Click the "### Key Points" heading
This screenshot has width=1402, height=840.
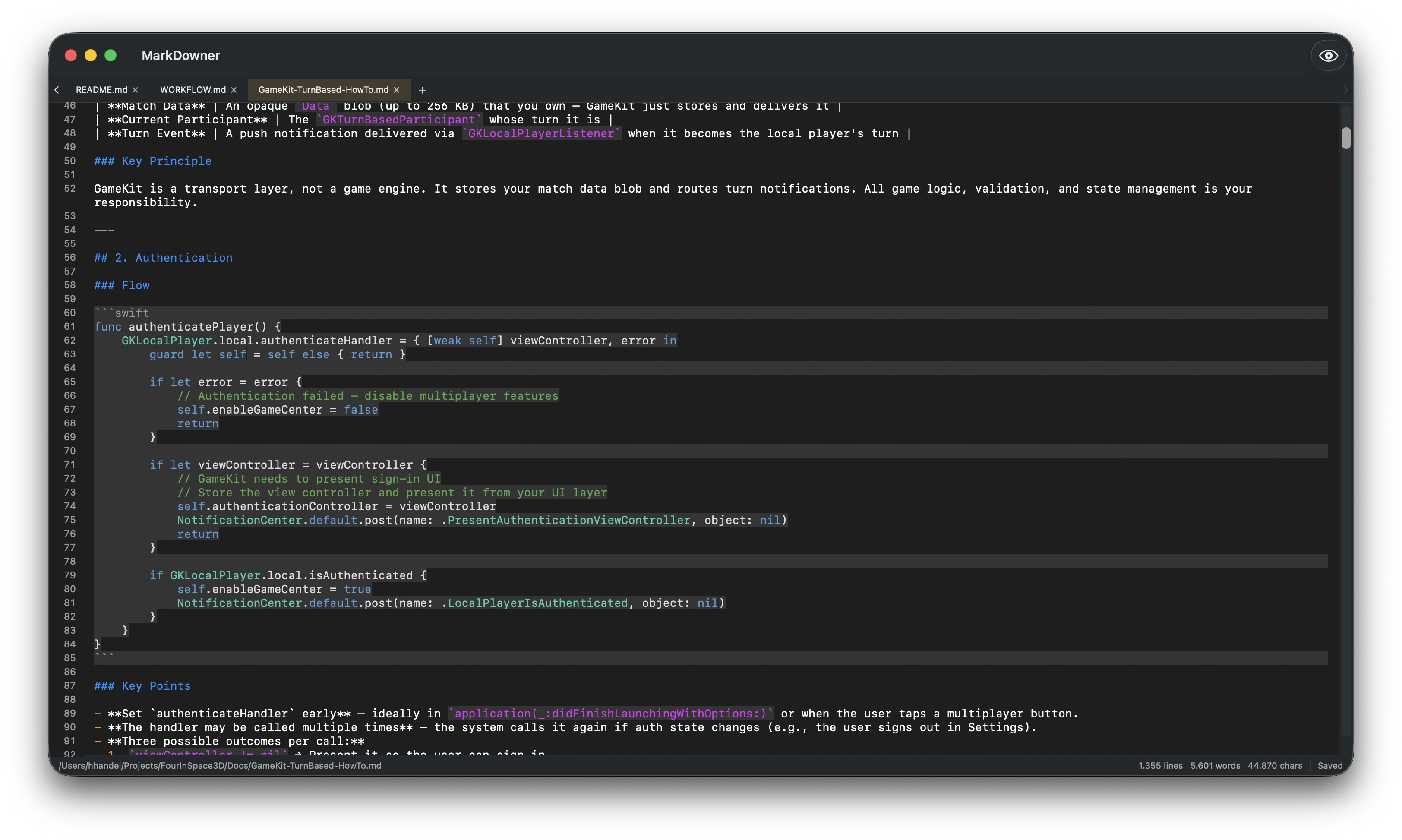coord(142,685)
